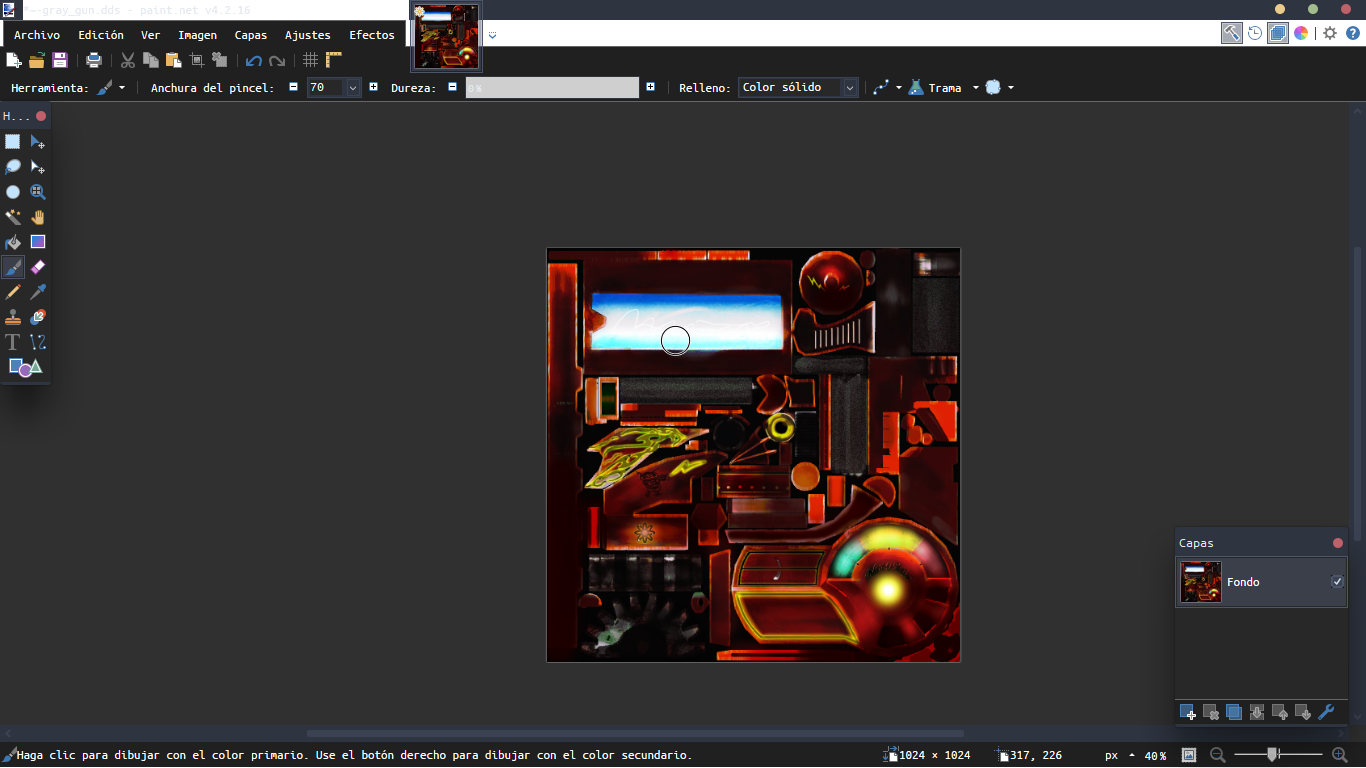Decrease brush width with minus button
The image size is (1366, 768).
tap(293, 87)
